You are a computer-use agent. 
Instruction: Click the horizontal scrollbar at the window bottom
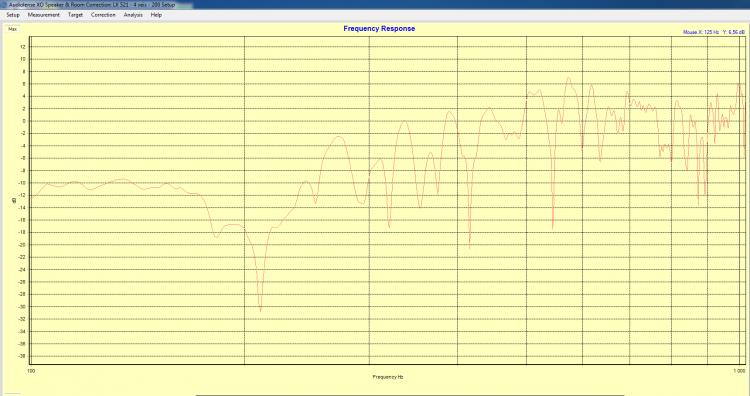coord(410,395)
